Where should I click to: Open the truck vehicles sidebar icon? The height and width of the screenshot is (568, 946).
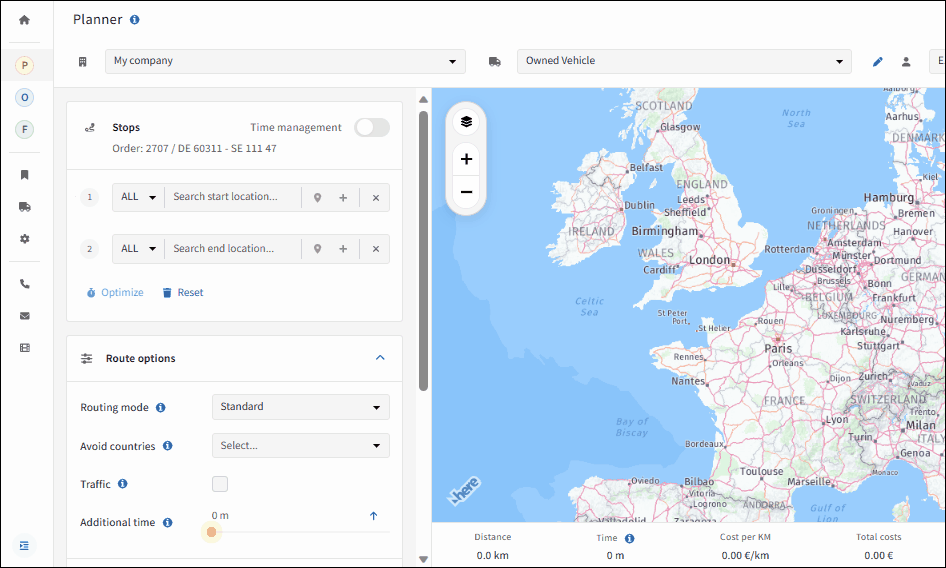(x=25, y=207)
